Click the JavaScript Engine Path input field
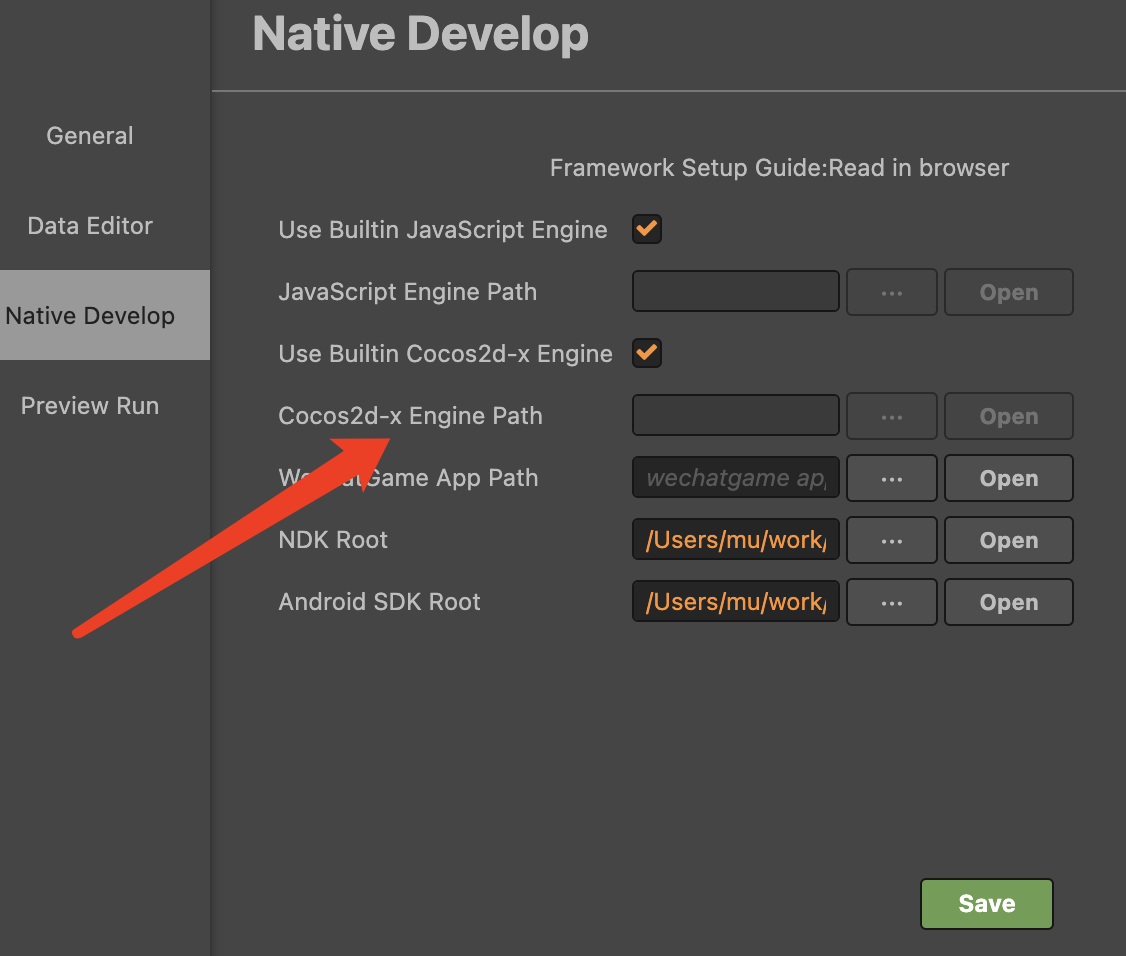 [736, 292]
